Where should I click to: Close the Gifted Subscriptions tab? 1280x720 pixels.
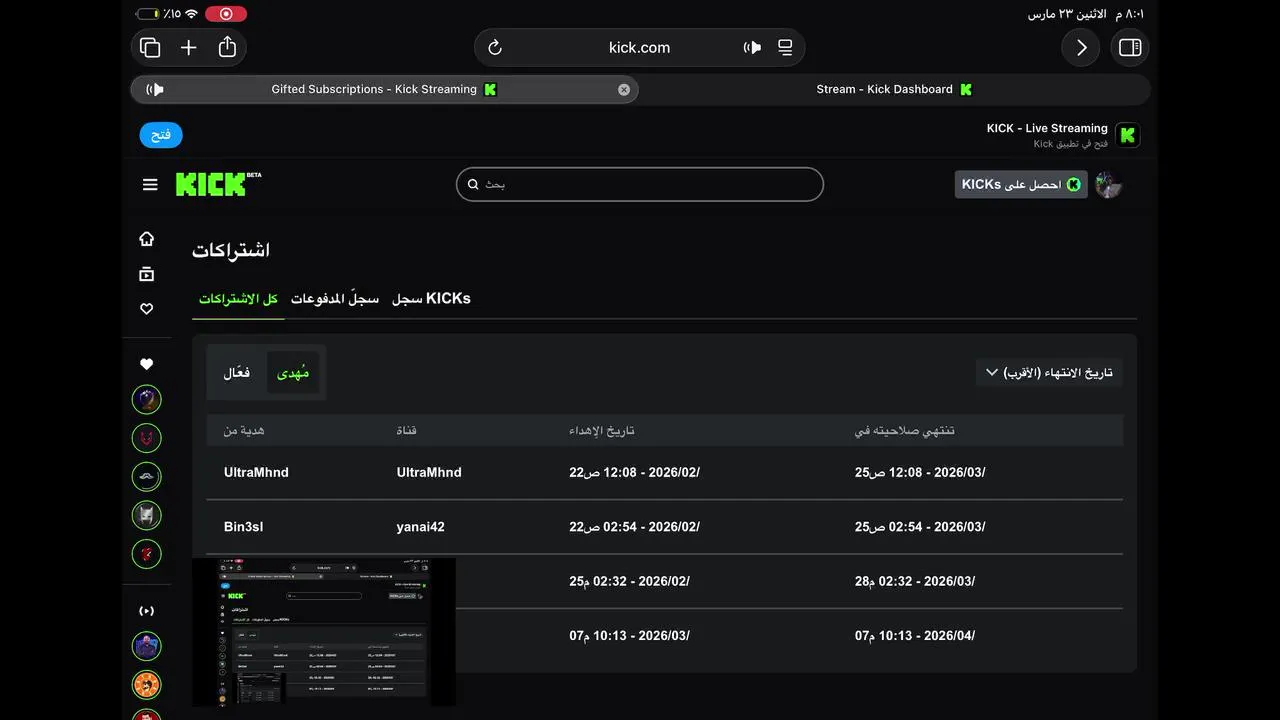624,89
